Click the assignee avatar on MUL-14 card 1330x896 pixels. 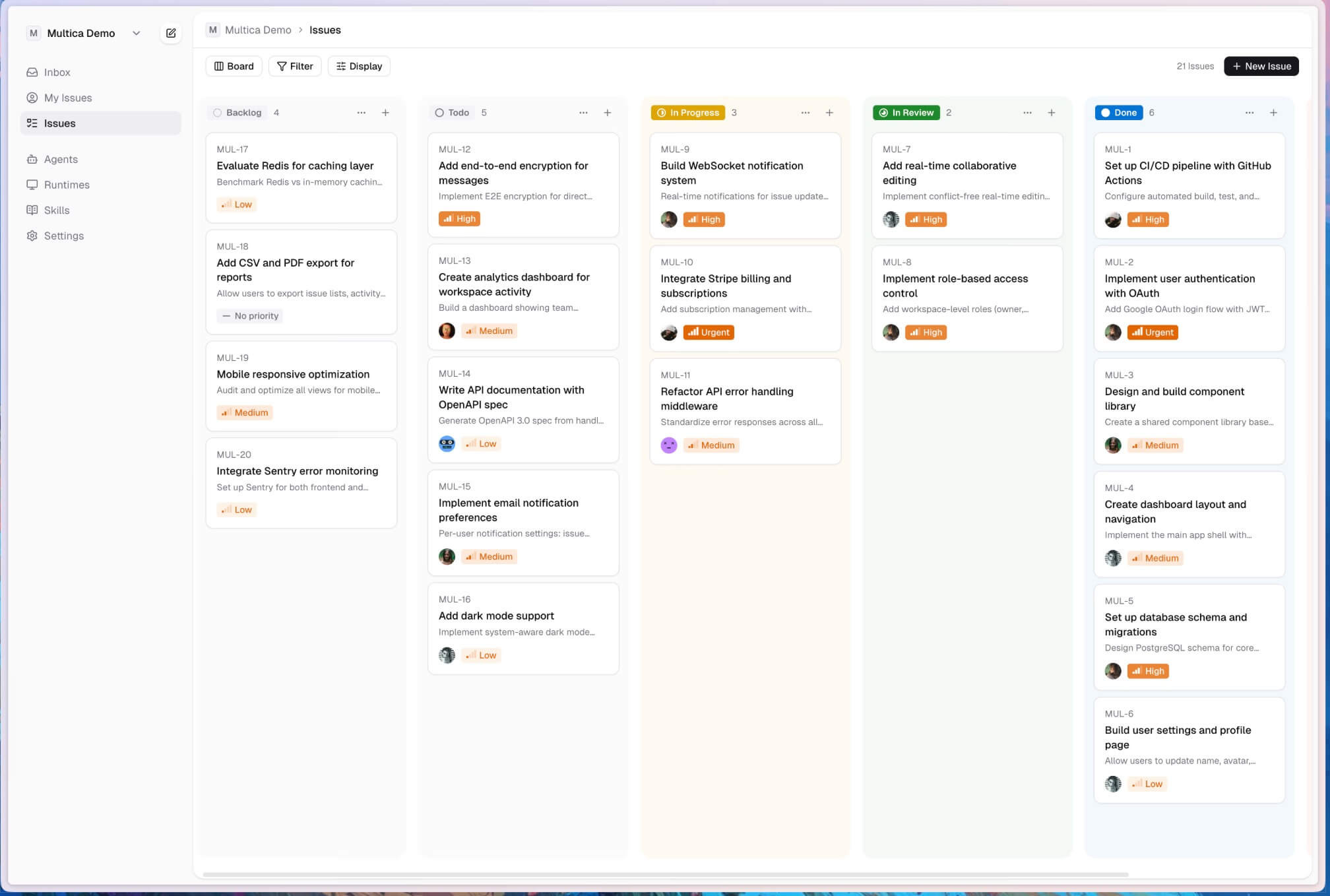coord(447,444)
